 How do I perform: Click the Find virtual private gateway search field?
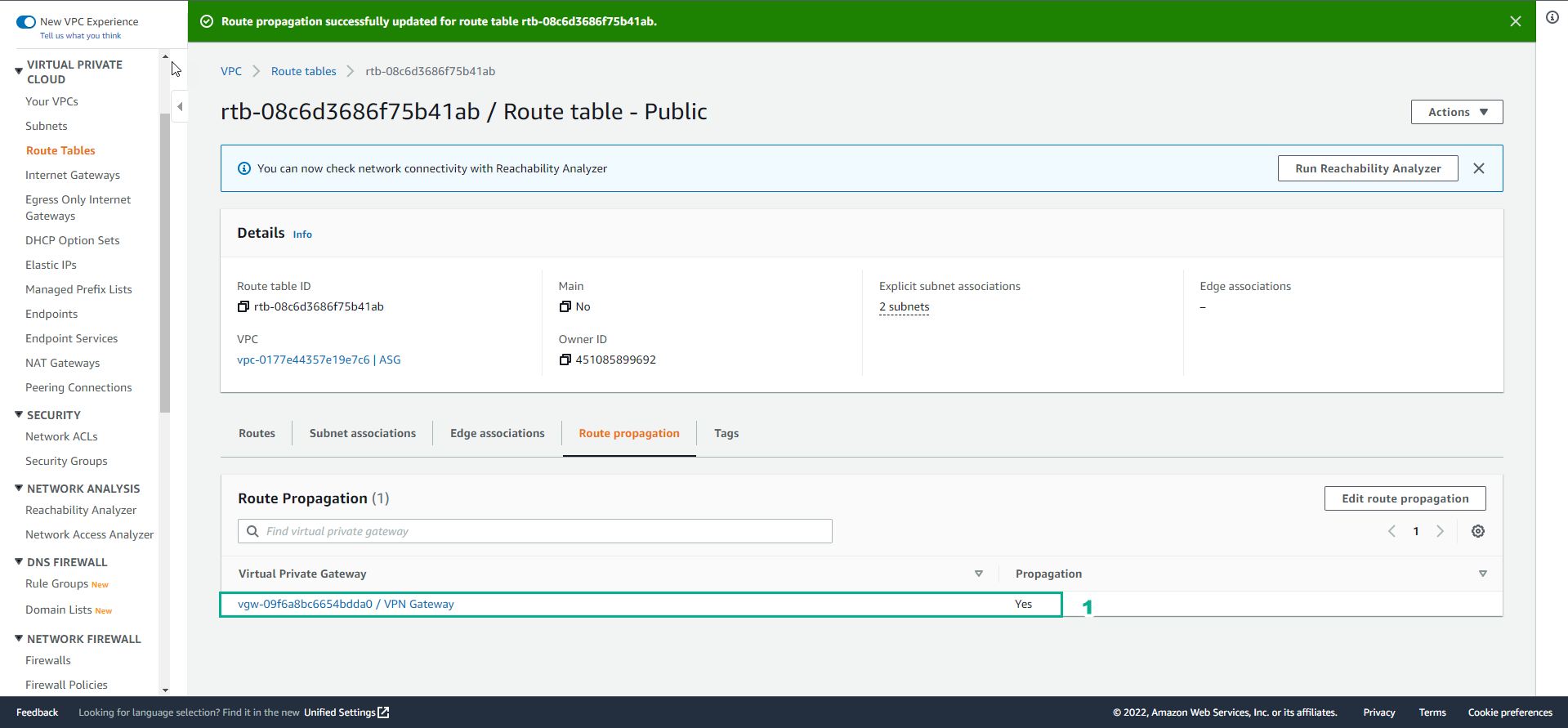coord(535,531)
